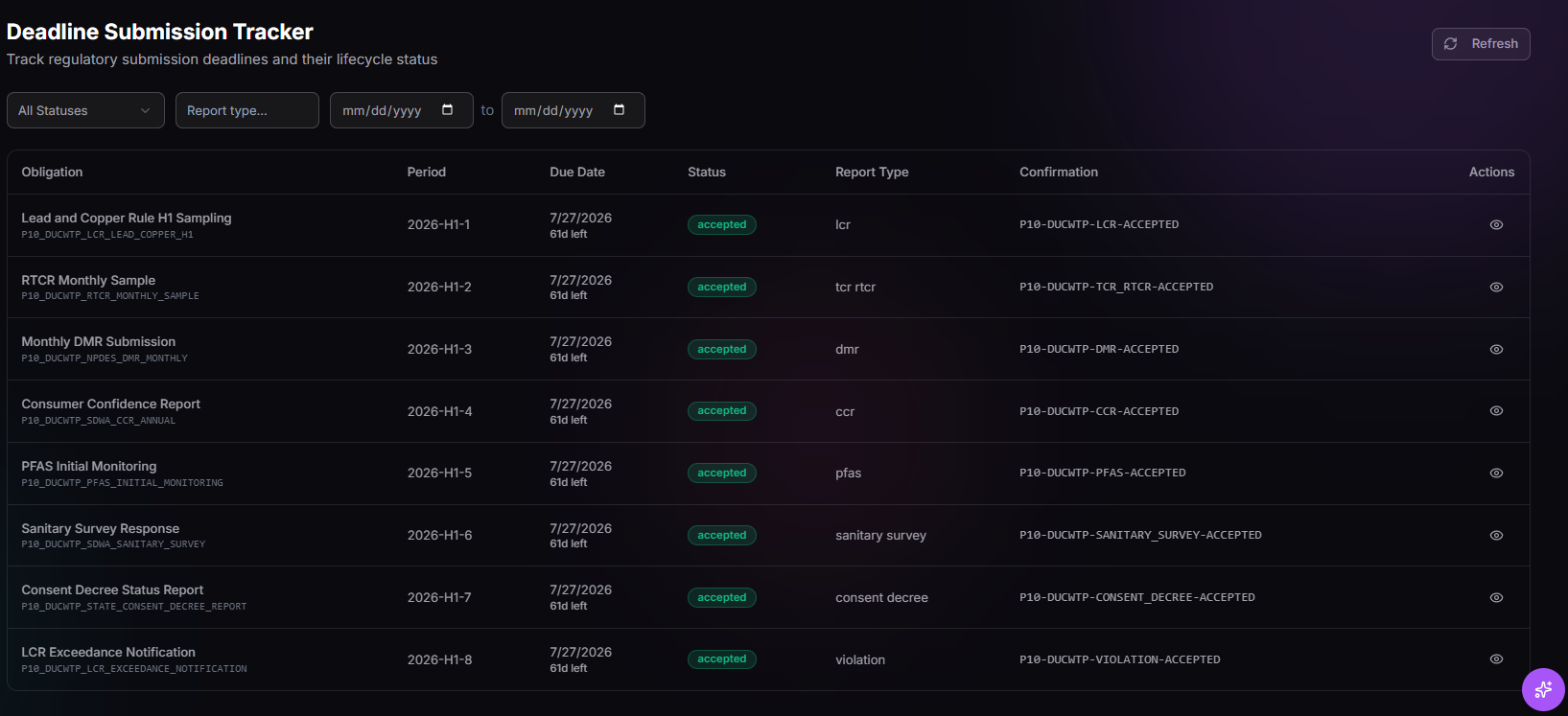Screen dimensions: 1568x716
Task: Click accepted badge in Consent Decree row
Action: 722,598
